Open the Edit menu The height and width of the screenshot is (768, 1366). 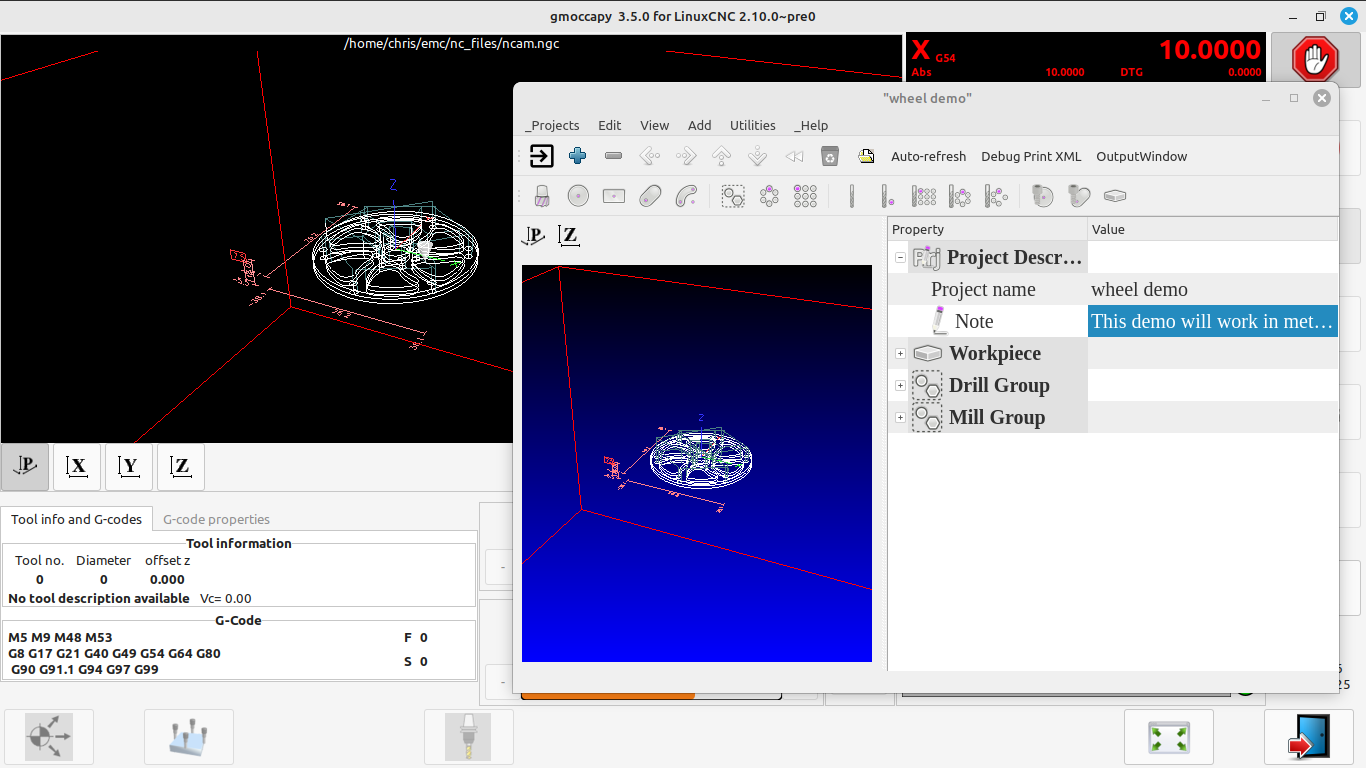pos(609,125)
